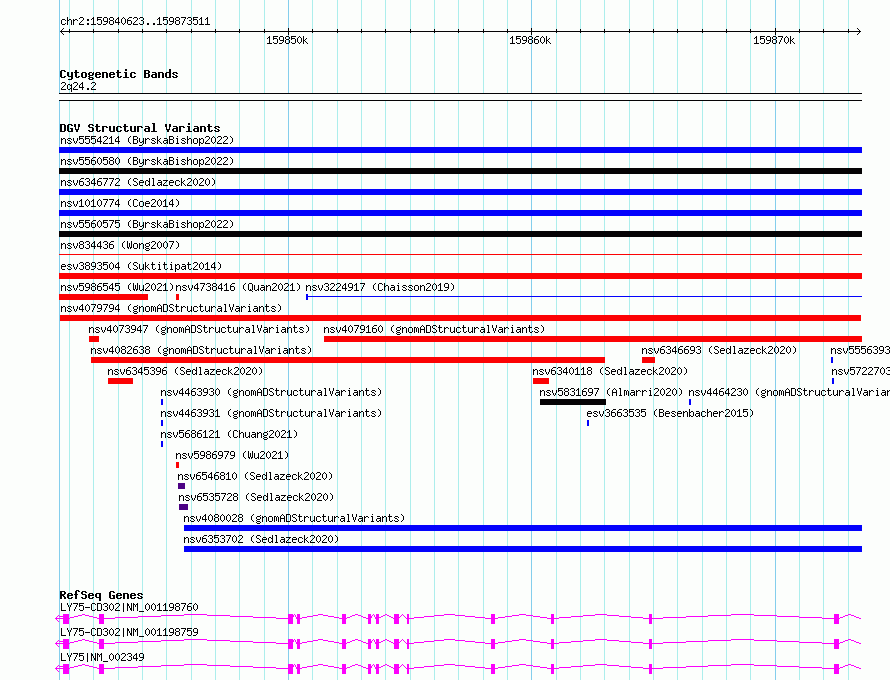Click nsv4079794 (gnomADStructuralVariants) label
Viewport: 890px width, 680px height.
pyautogui.click(x=171, y=308)
